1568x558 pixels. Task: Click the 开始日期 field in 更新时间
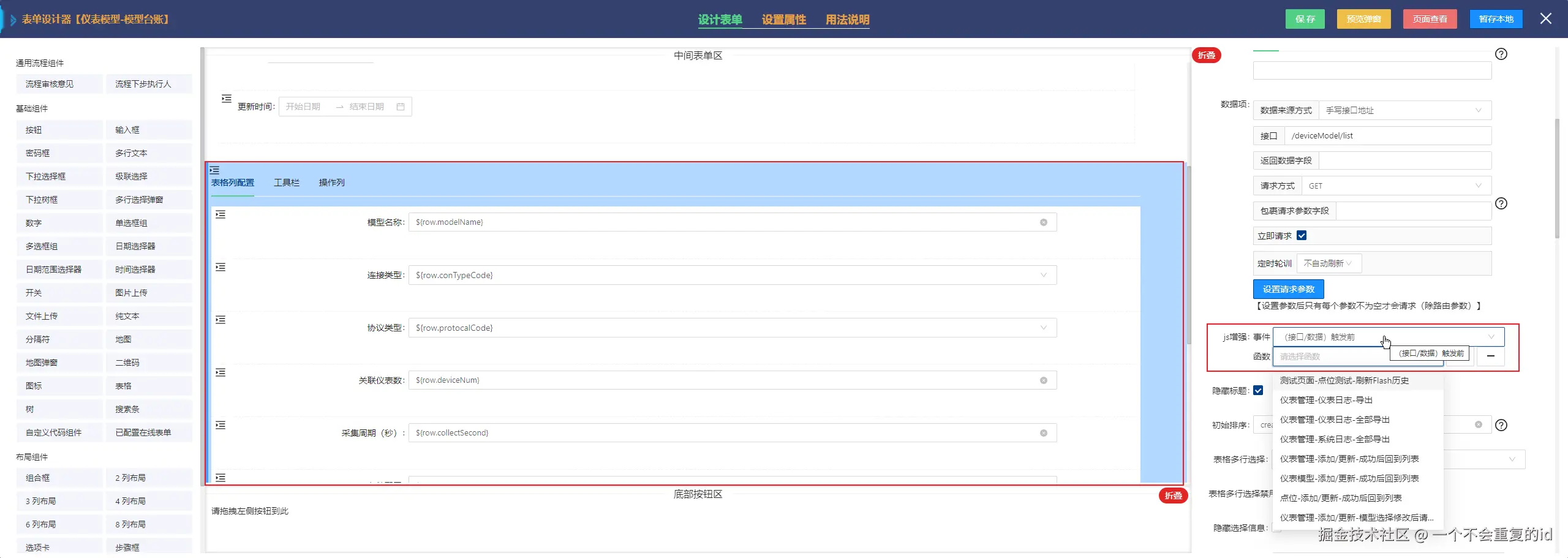coord(304,107)
